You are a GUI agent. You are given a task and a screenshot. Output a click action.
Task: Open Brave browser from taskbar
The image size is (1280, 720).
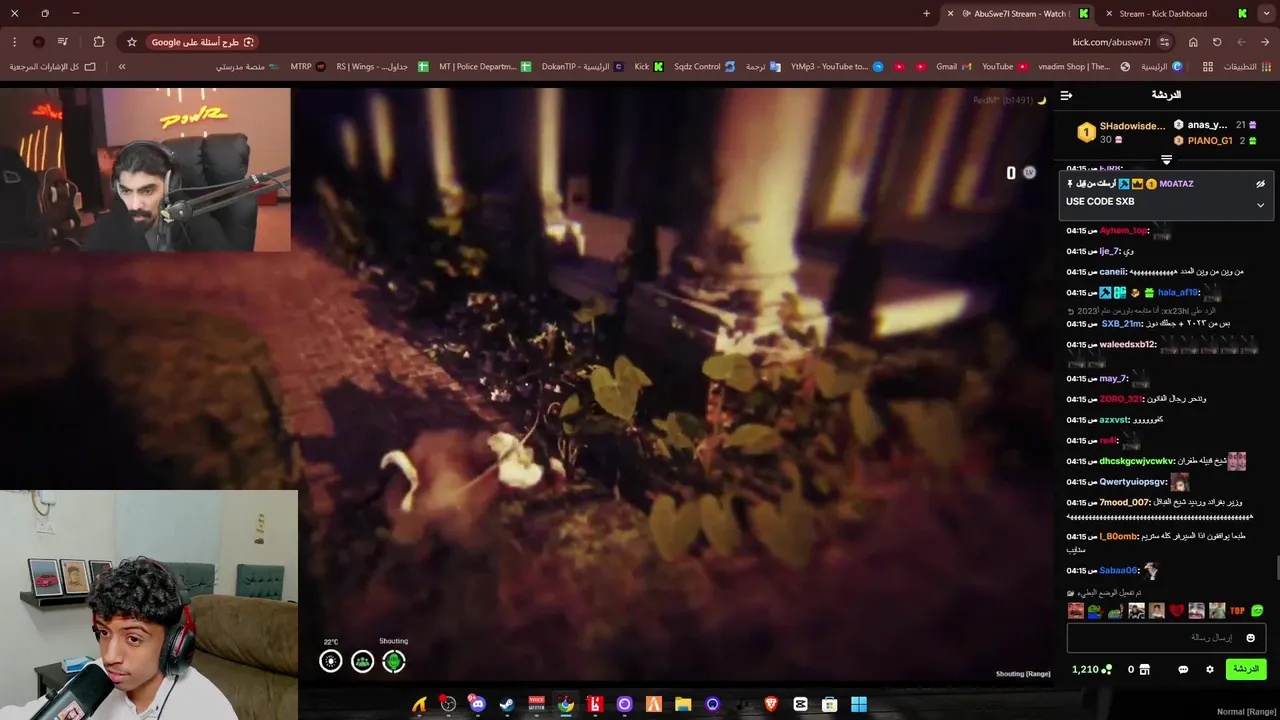tap(771, 704)
